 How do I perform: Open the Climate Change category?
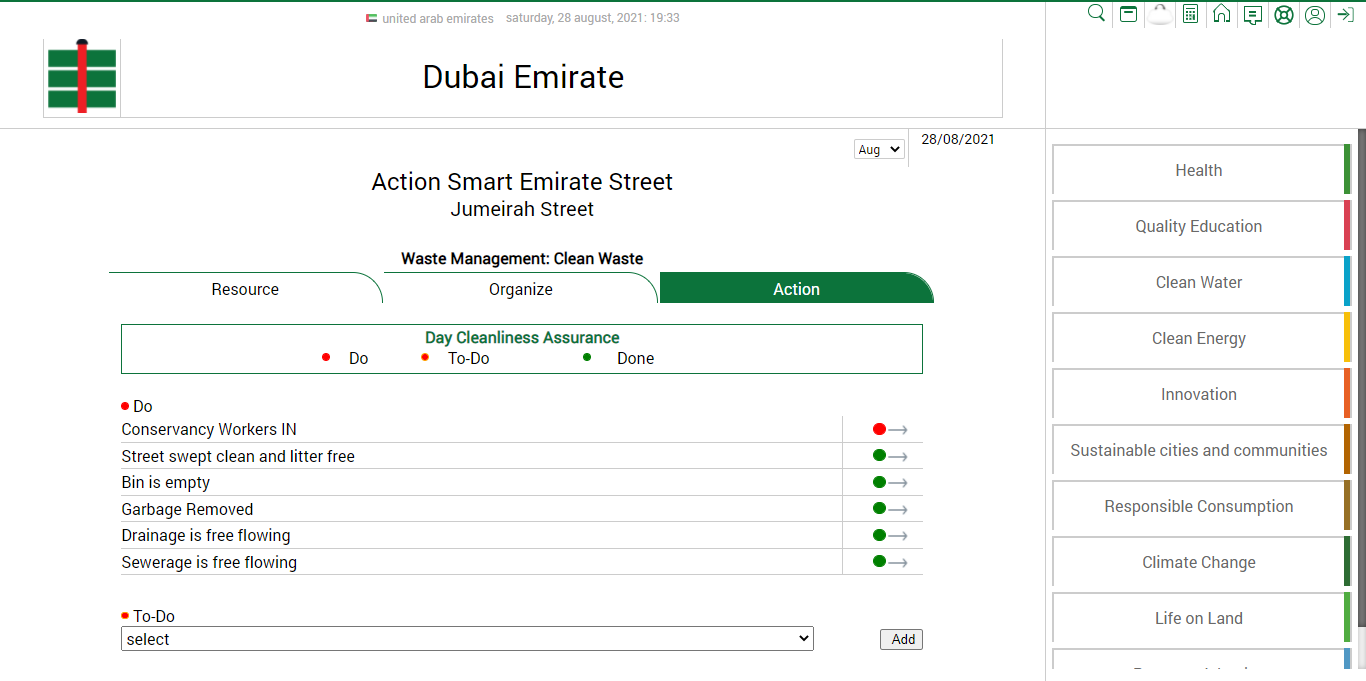tap(1200, 562)
